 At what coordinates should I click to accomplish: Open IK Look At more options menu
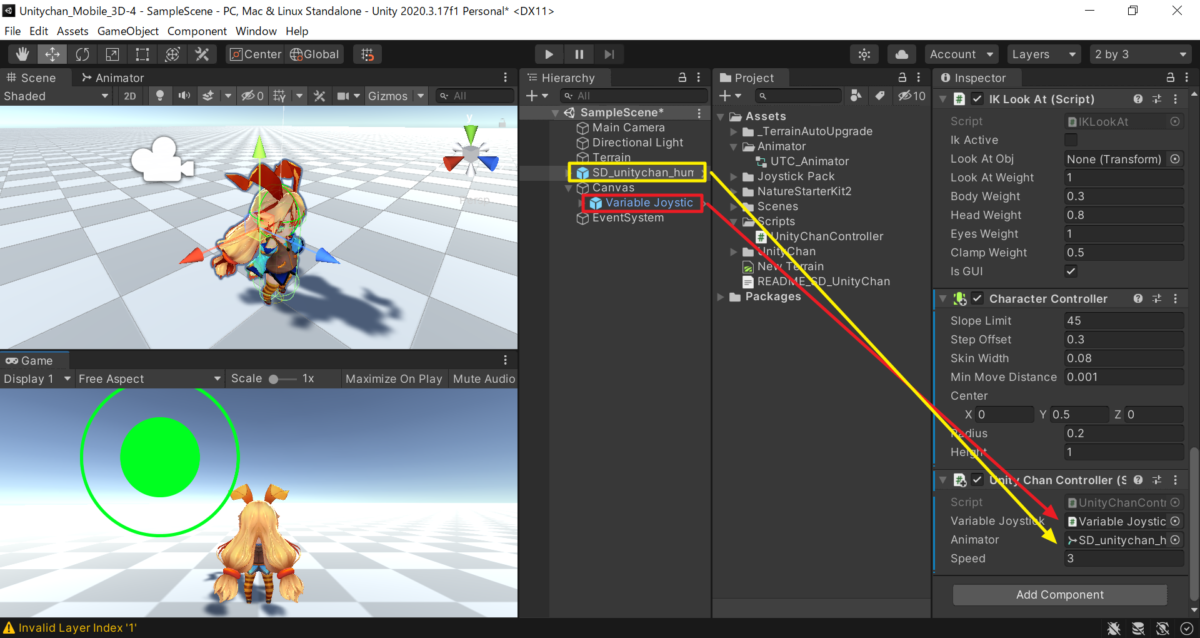(x=1176, y=99)
